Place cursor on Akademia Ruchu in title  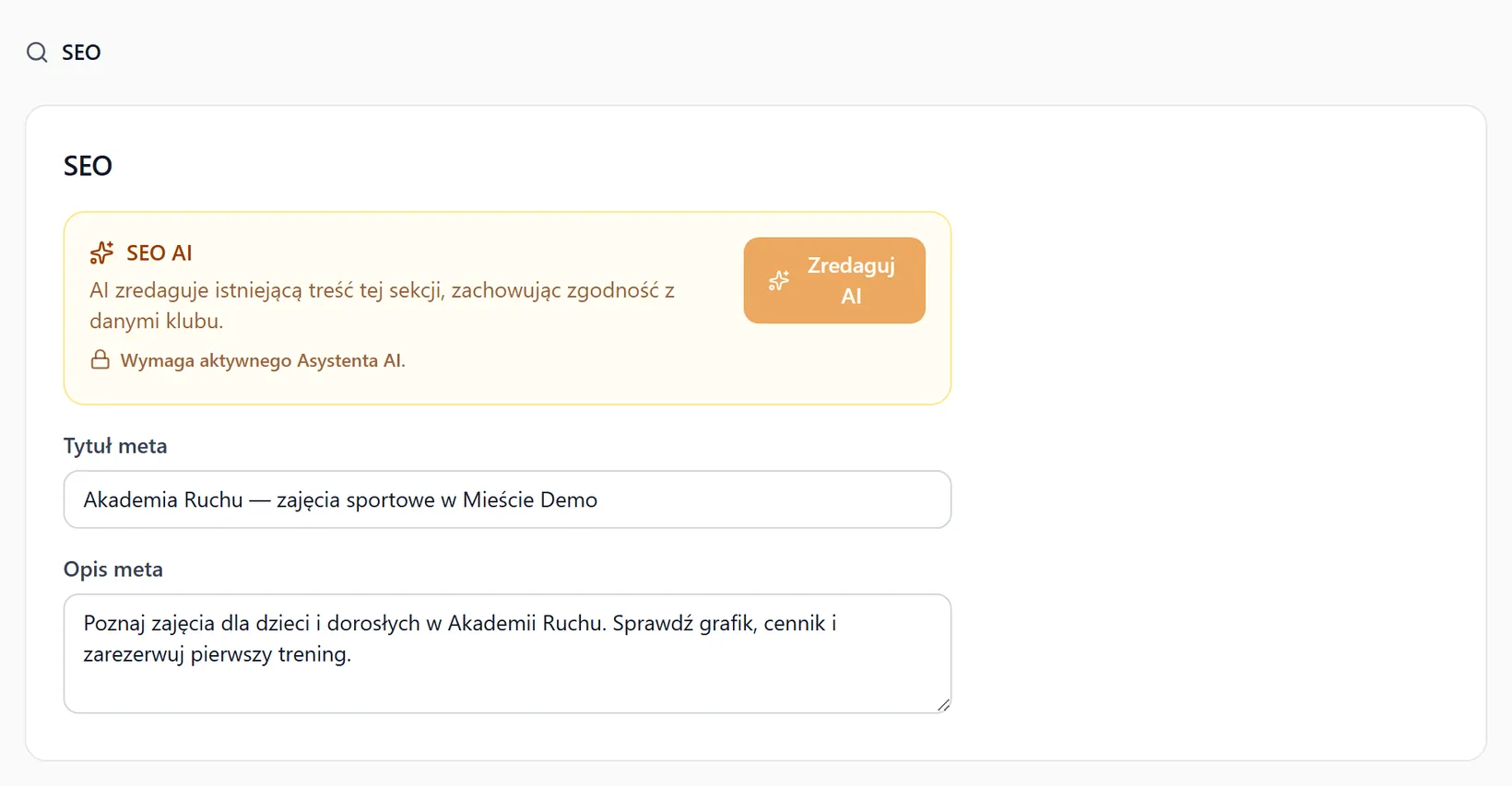[x=163, y=499]
